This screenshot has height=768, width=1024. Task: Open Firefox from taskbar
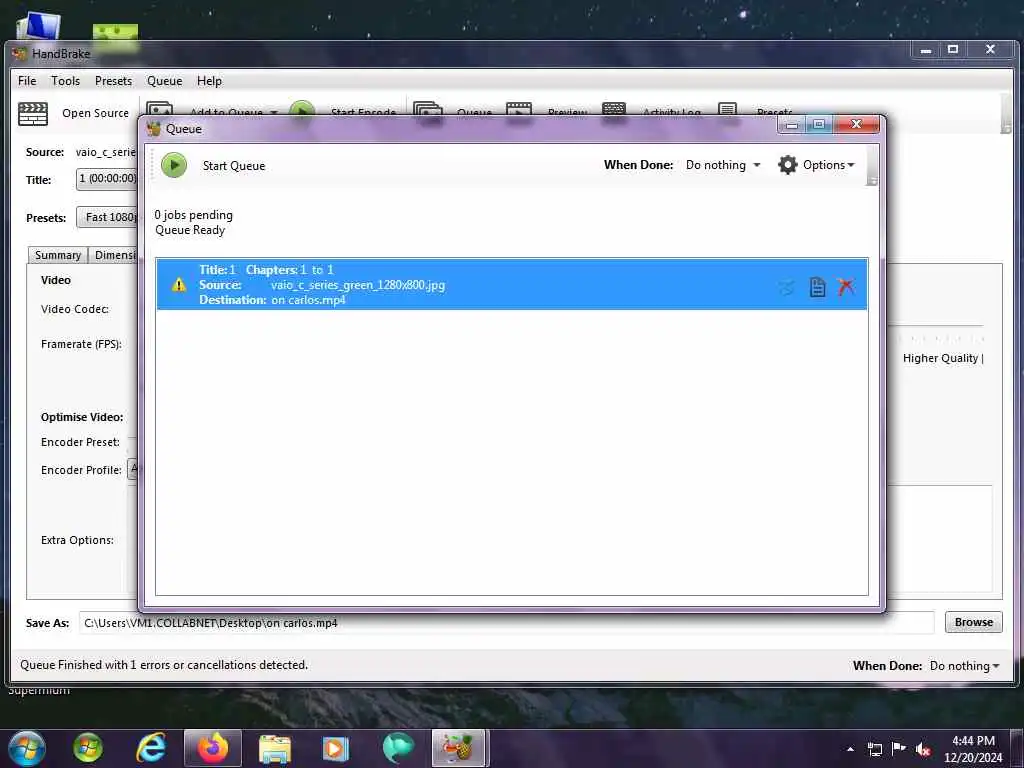[x=213, y=748]
